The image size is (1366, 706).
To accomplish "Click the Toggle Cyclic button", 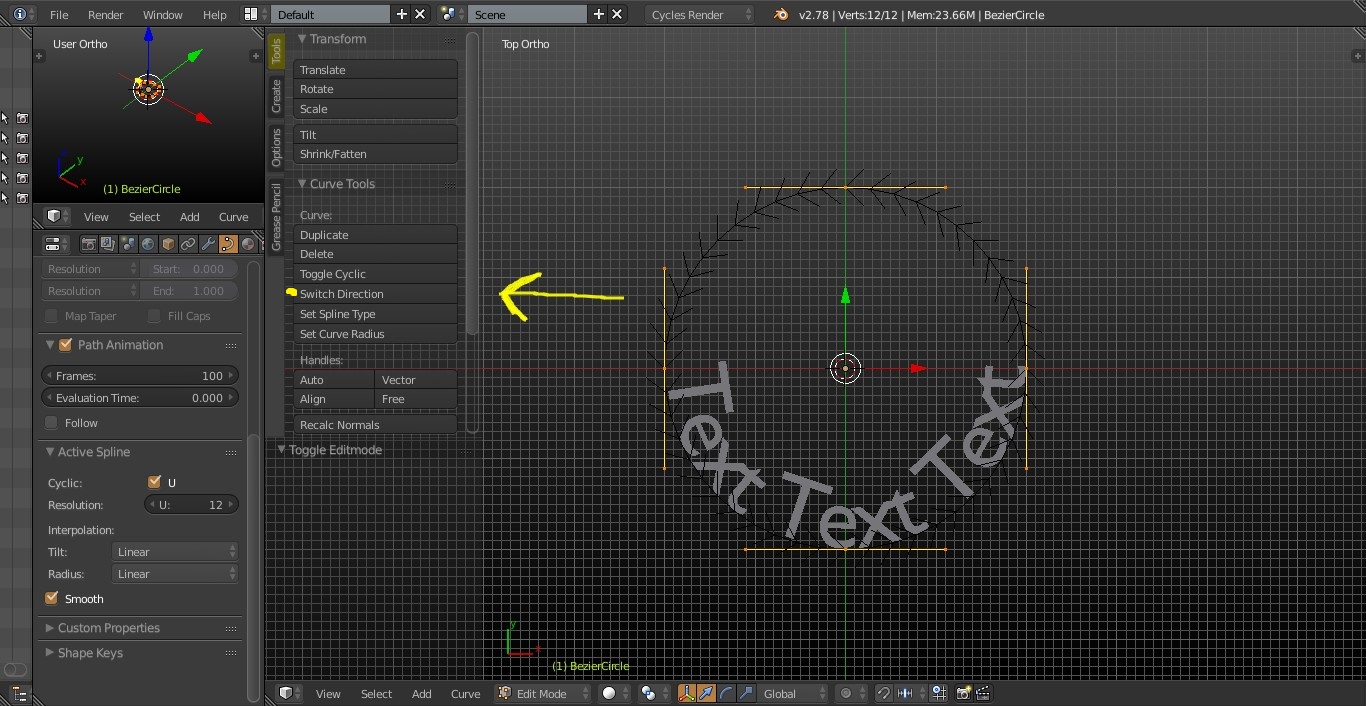I will pos(375,274).
